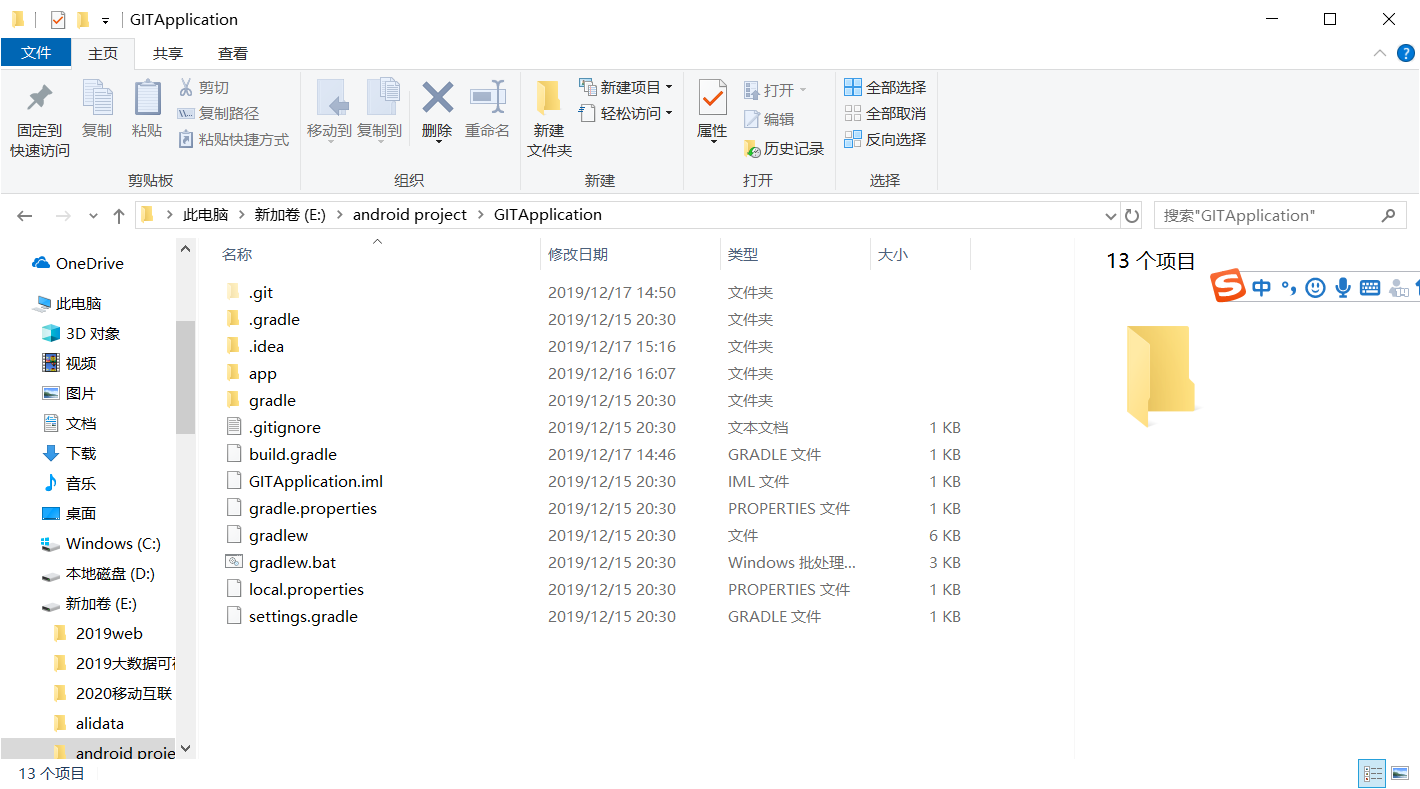The width and height of the screenshot is (1420, 789).
Task: Sort by the Name (名称) column header
Action: click(237, 255)
